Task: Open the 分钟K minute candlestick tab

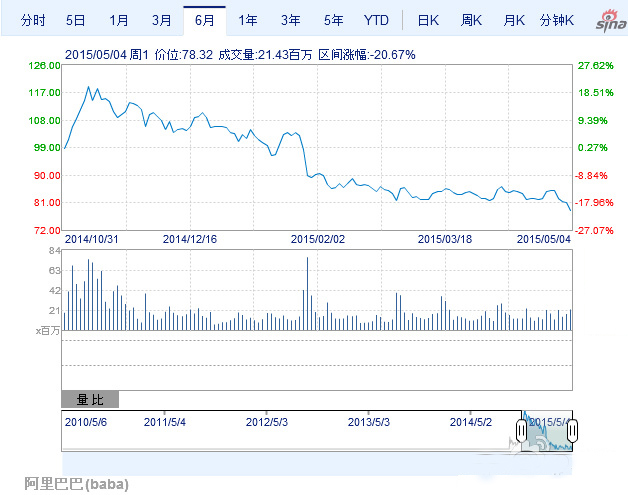Action: 557,20
